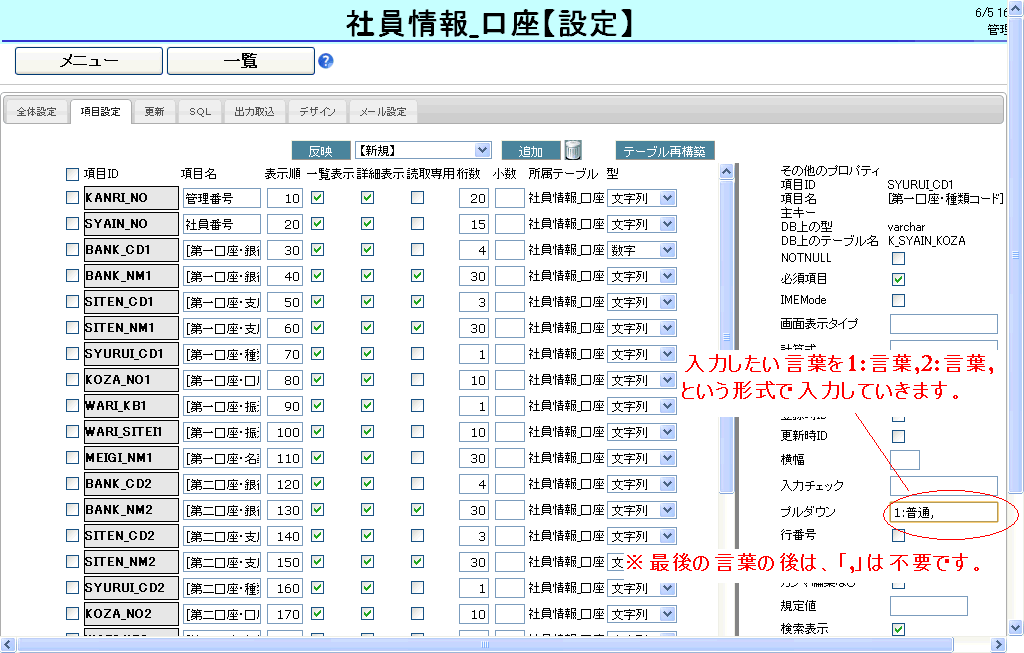The height and width of the screenshot is (653, 1024).
Task: Switch to the 全体設定 tab
Action: 37,112
